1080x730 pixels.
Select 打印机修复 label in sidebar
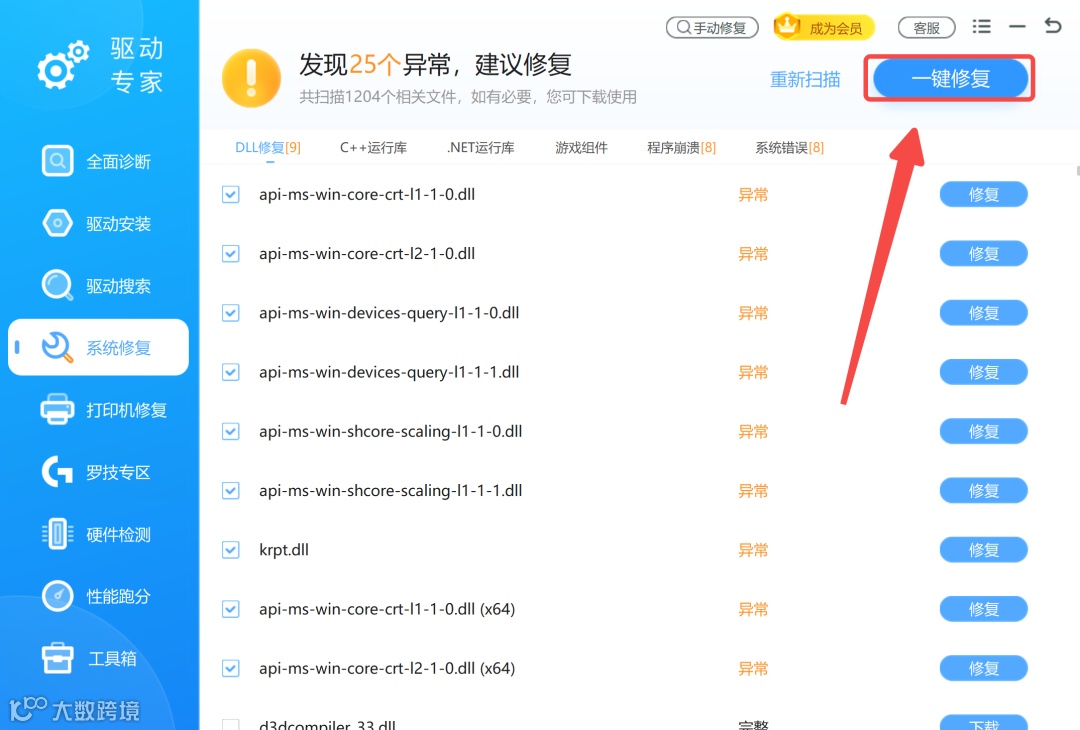[127, 410]
